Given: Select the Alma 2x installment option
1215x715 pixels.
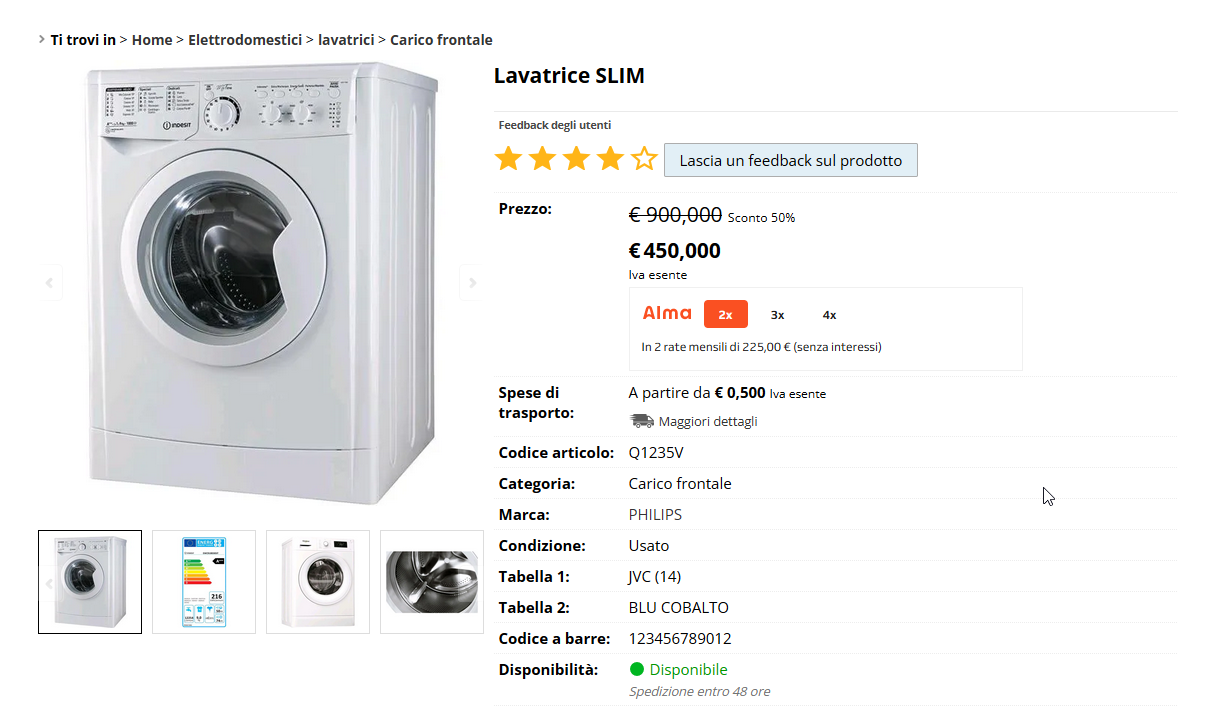Looking at the screenshot, I should (x=726, y=314).
